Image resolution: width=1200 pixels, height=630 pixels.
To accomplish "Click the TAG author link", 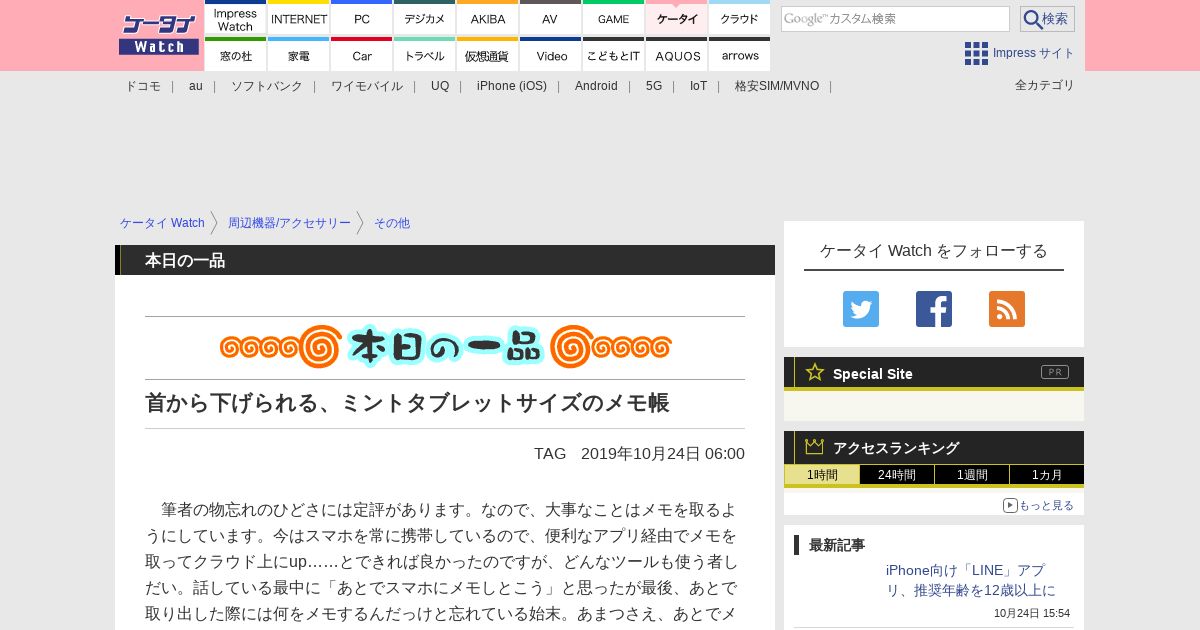I will tap(550, 454).
